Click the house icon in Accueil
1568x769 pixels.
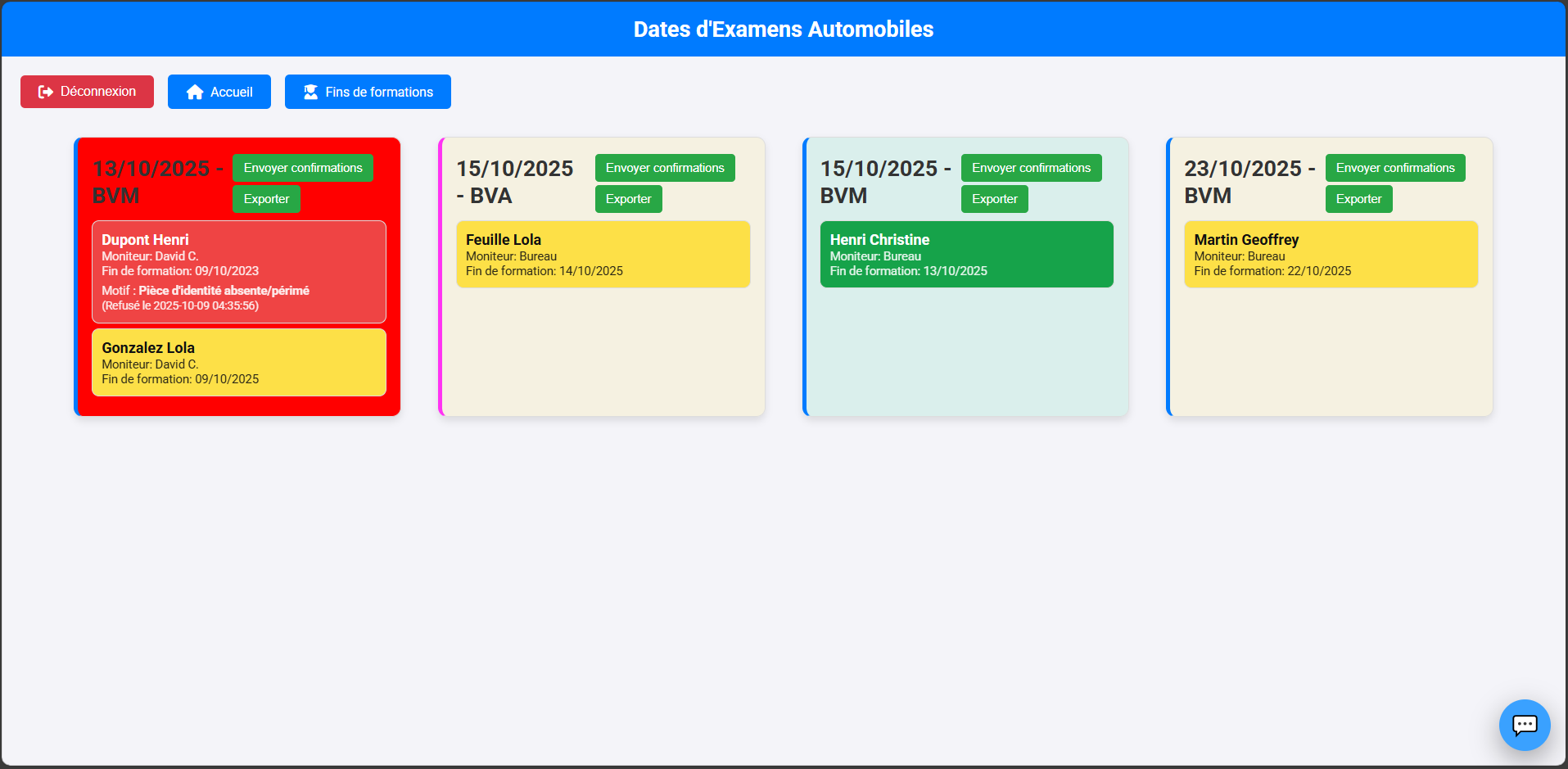pos(195,92)
